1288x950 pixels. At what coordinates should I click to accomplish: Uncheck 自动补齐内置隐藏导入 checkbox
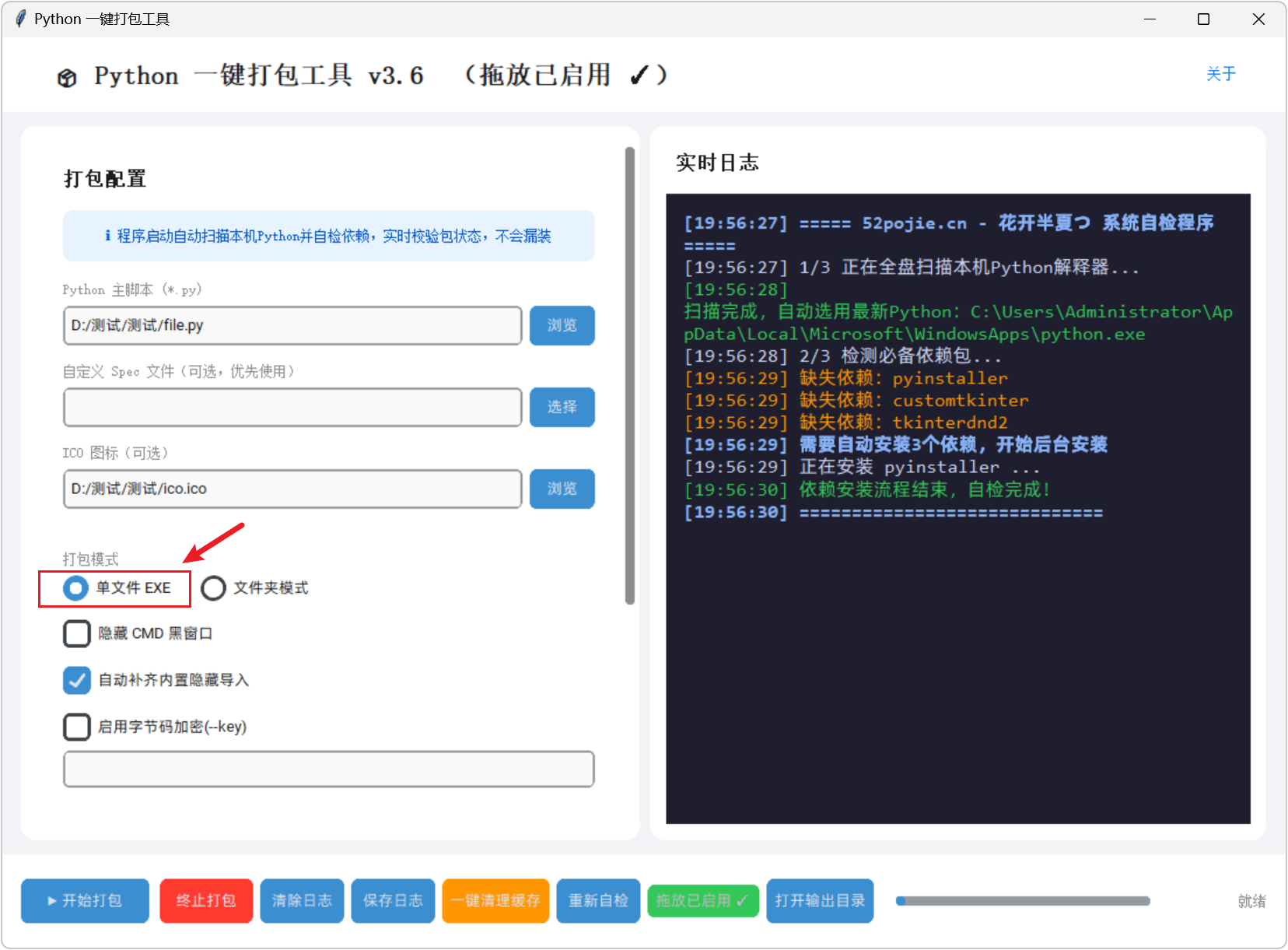(x=77, y=680)
